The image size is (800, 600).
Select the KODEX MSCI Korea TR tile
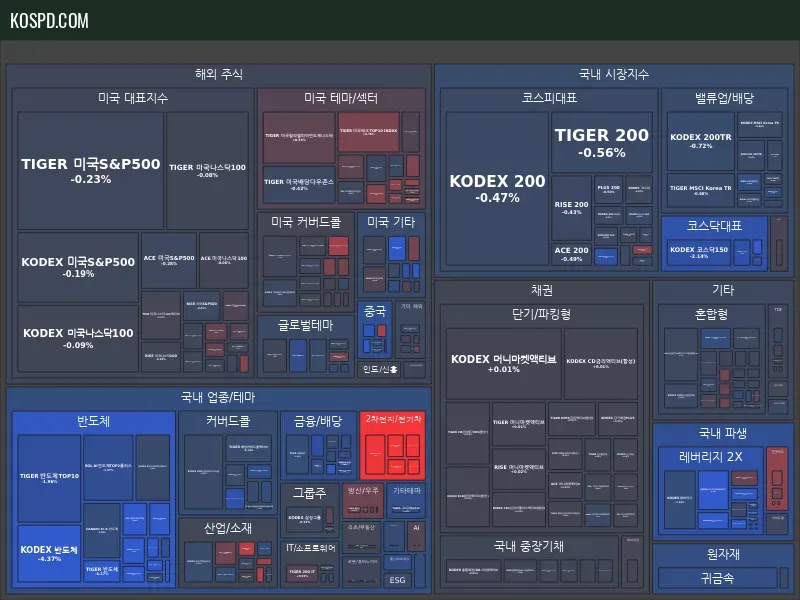click(760, 125)
